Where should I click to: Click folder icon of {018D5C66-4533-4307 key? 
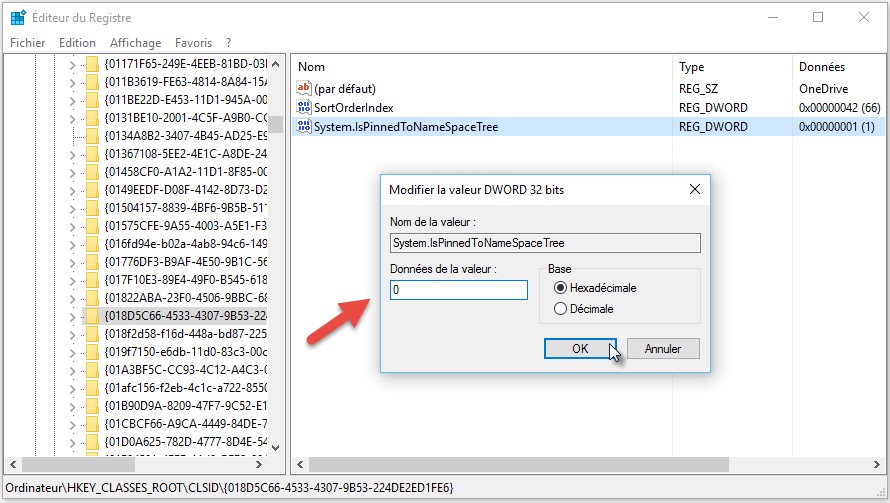91,314
